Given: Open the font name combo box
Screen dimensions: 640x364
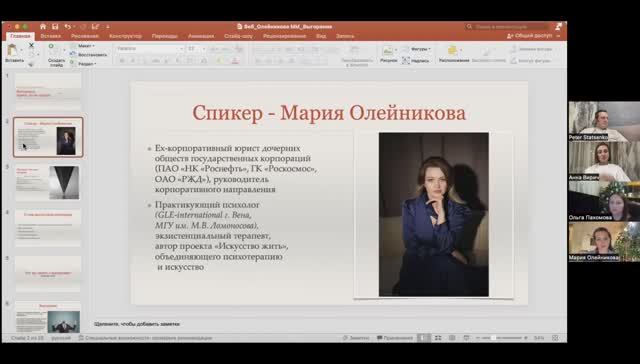Looking at the screenshot, I should coord(150,49).
